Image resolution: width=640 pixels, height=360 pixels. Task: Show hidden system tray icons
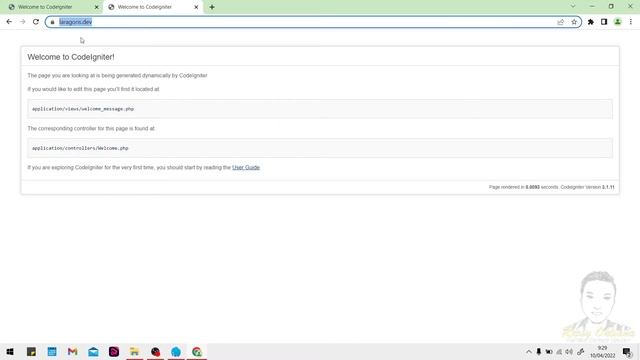(x=529, y=351)
